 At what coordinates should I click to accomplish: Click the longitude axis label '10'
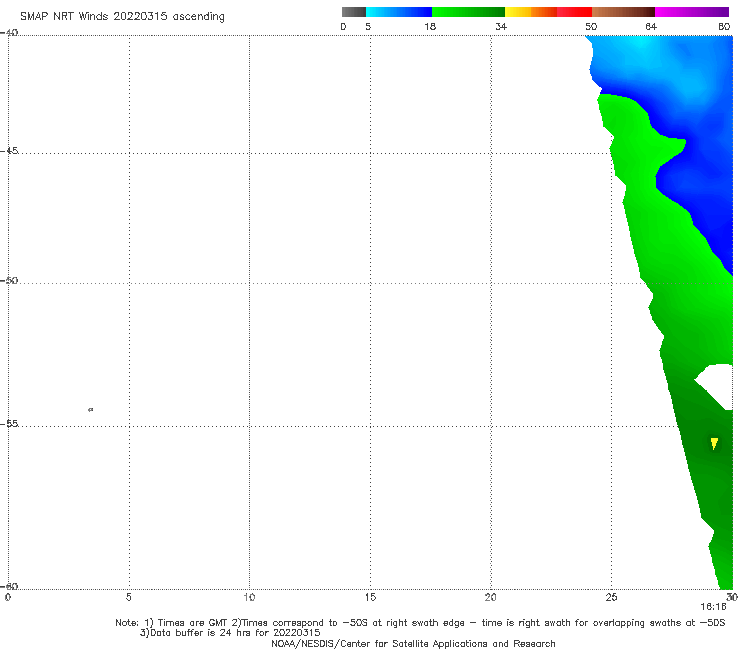249,598
